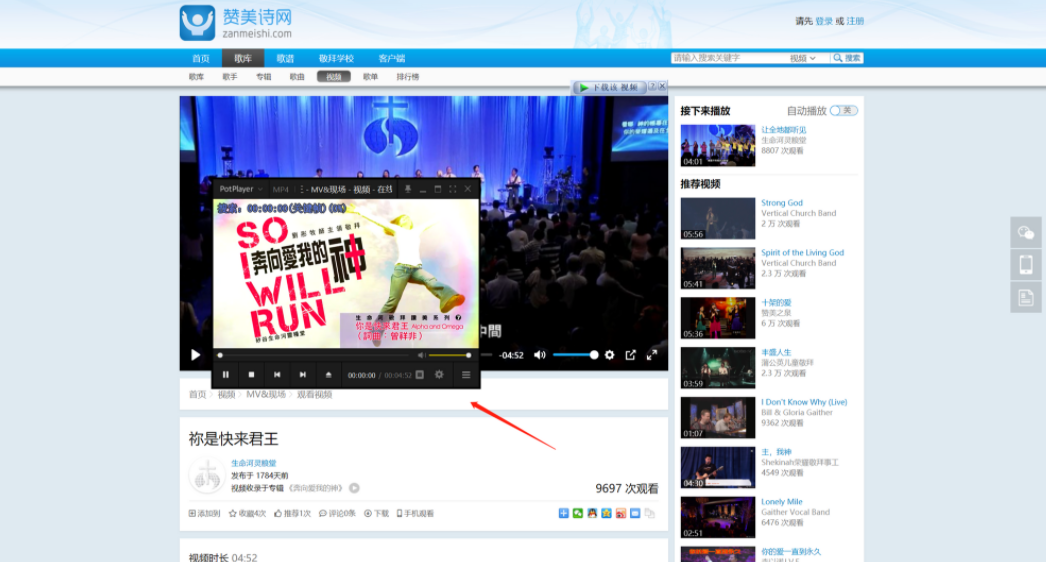The image size is (1046, 562).
Task: Click the WeChat icon on right sidebar
Action: pos(1026,233)
